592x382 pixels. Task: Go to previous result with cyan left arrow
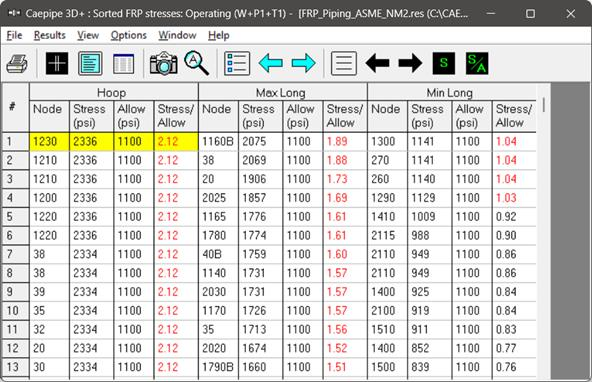pyautogui.click(x=271, y=63)
